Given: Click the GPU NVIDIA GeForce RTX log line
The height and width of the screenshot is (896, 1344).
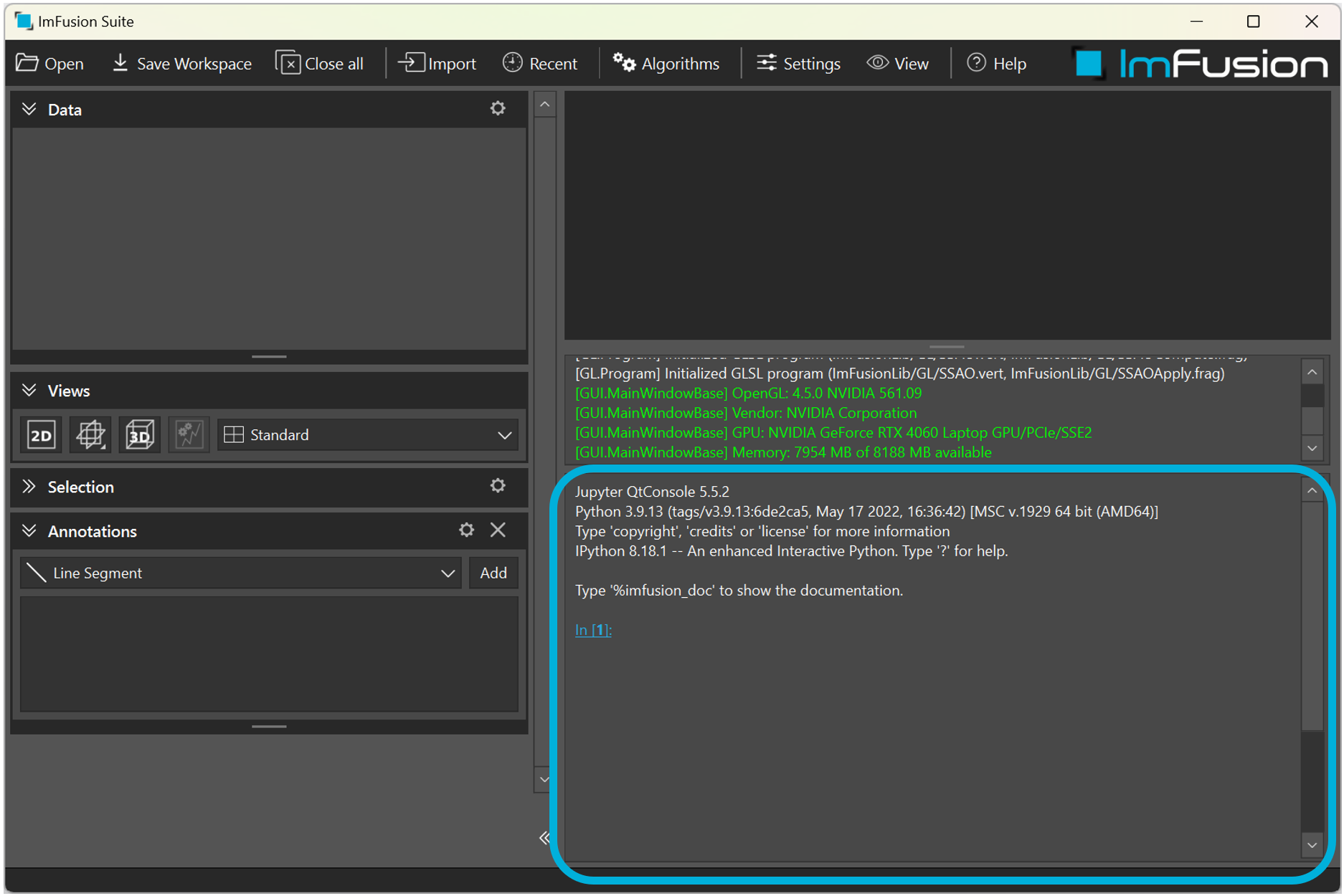Looking at the screenshot, I should (x=833, y=433).
